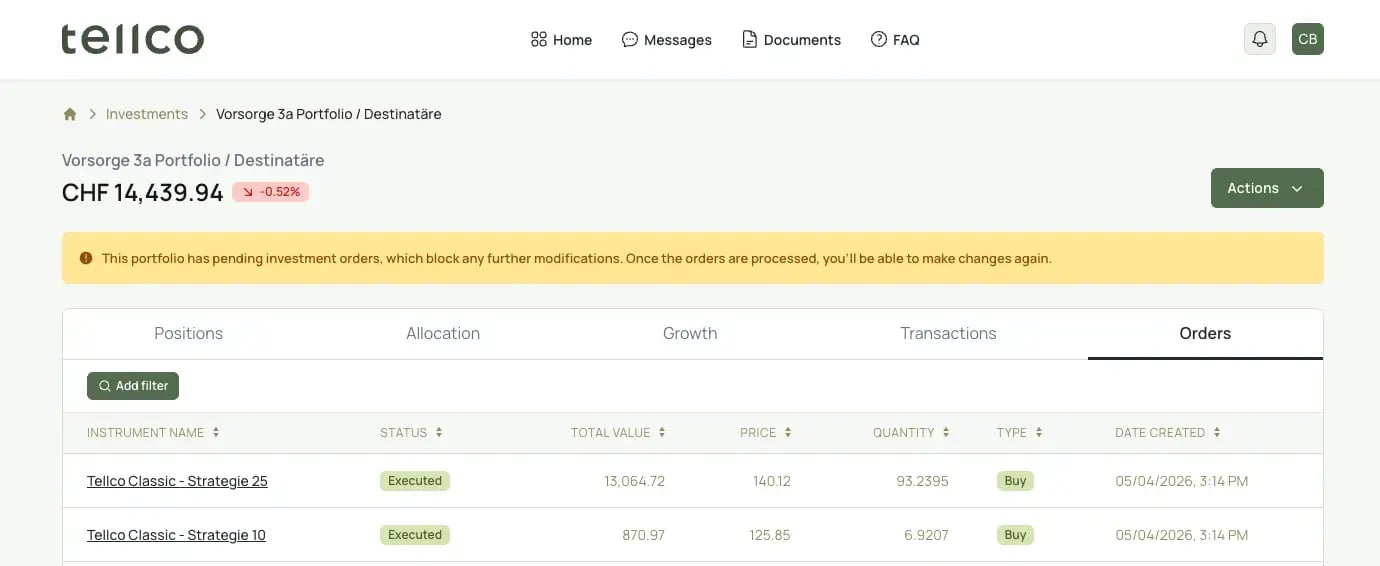Click the warning icon in pending orders banner
1380x566 pixels.
(x=85, y=258)
